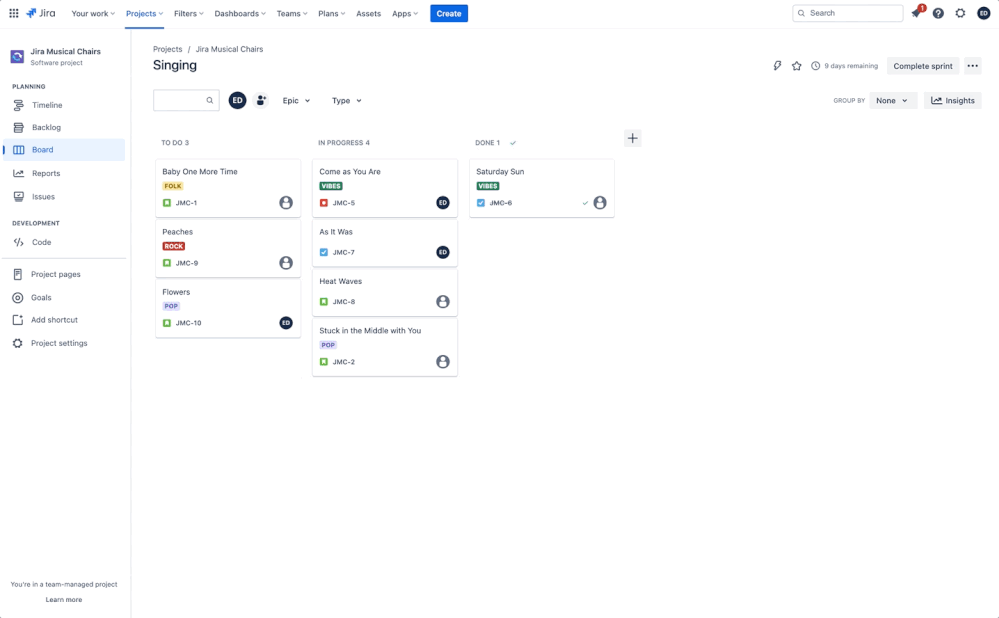The width and height of the screenshot is (999, 618).
Task: Open the help question mark icon
Action: pos(938,13)
